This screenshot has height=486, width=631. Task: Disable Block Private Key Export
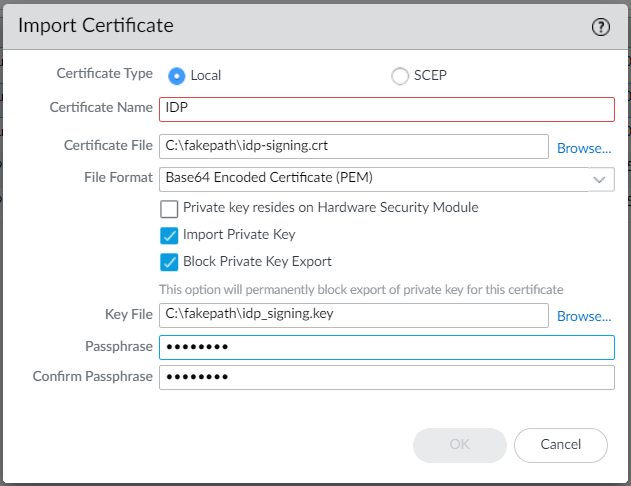click(169, 263)
